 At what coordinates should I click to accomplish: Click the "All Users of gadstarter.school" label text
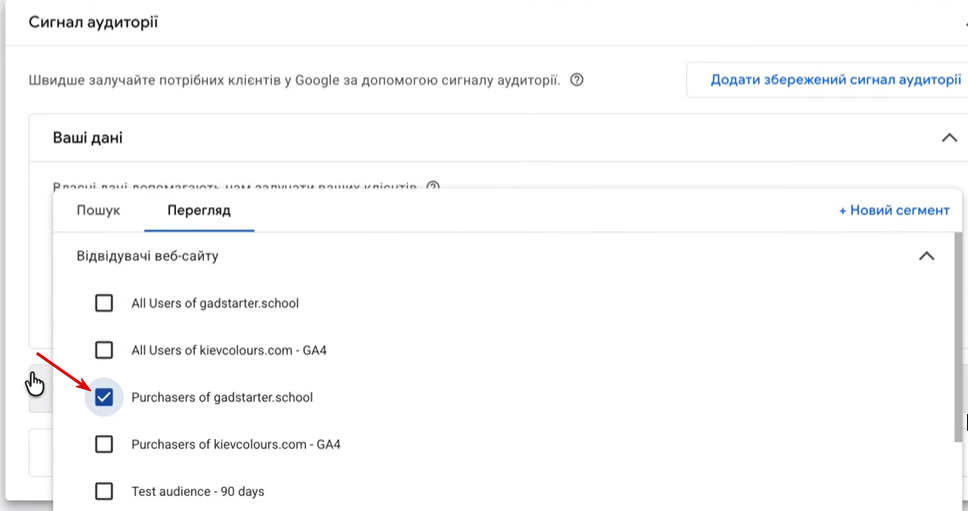tap(215, 303)
